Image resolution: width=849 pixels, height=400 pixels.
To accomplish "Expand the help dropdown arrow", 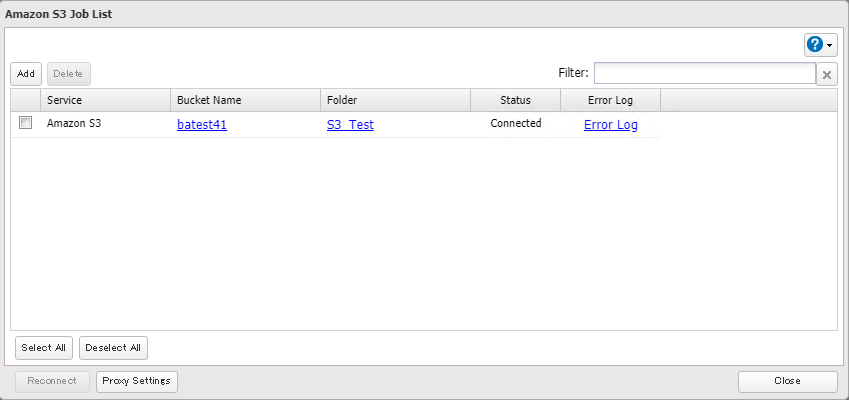I will [x=830, y=46].
